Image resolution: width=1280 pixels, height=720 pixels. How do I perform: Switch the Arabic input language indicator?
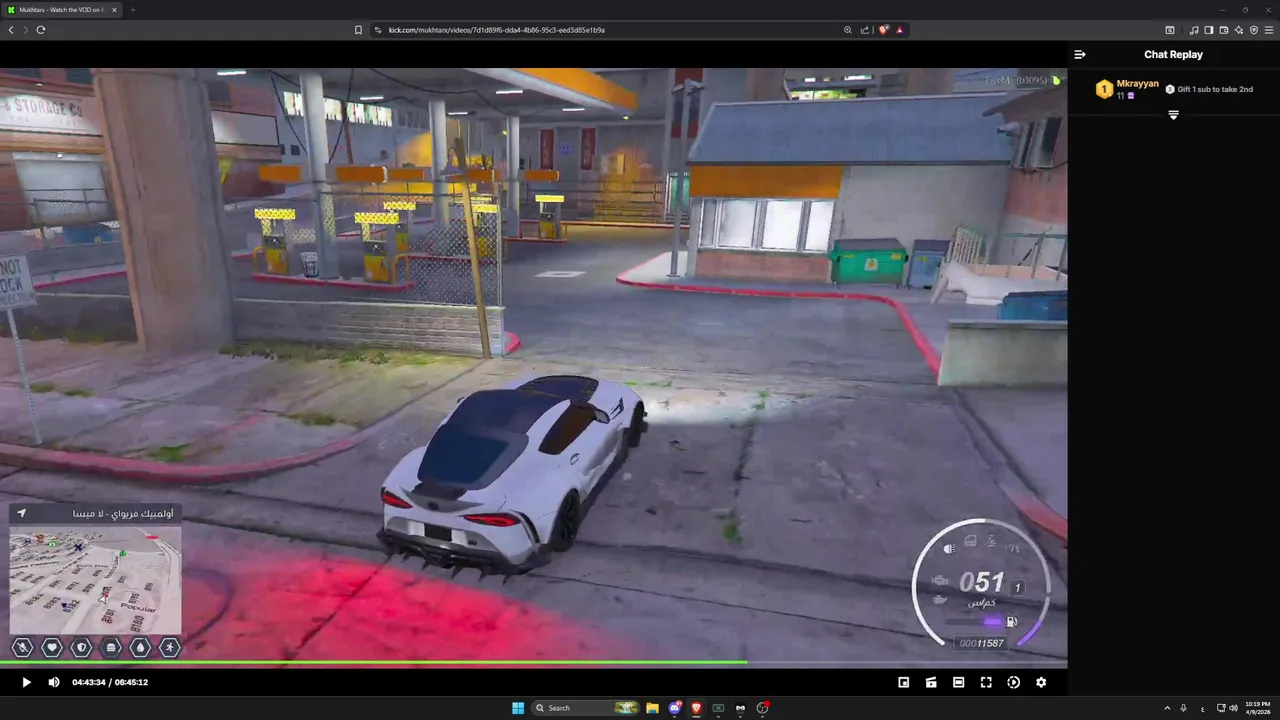pos(1202,708)
